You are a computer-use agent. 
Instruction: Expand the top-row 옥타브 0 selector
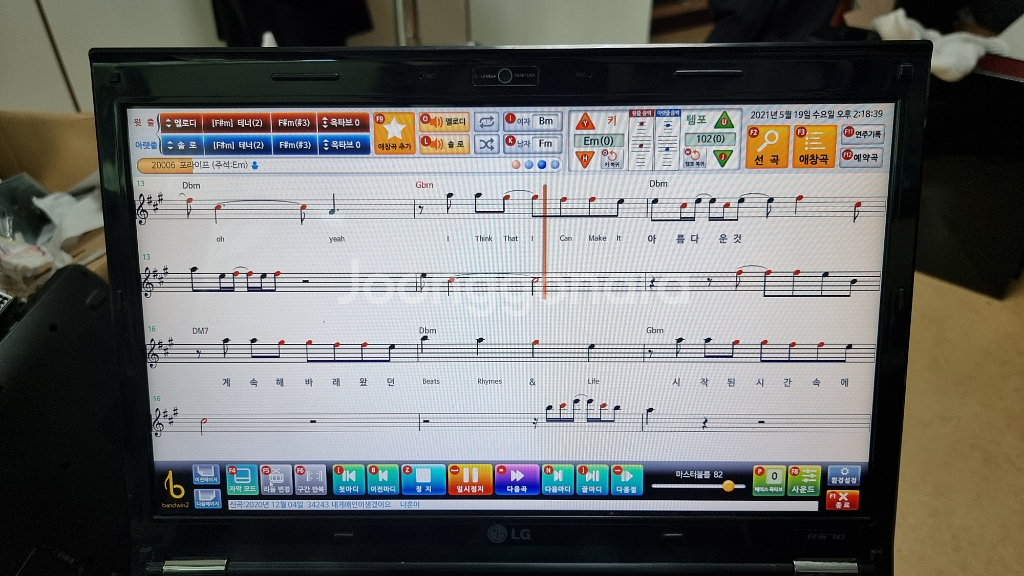[x=344, y=122]
